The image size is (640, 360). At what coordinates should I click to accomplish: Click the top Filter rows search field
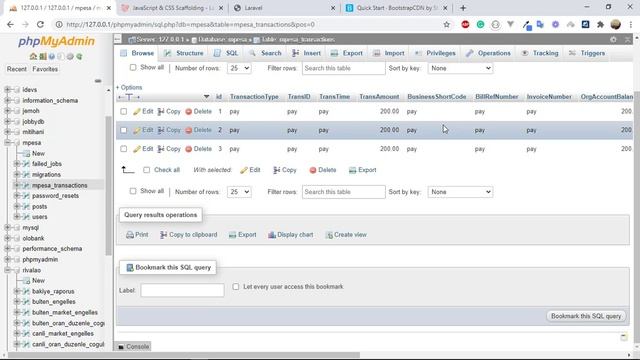click(x=343, y=68)
